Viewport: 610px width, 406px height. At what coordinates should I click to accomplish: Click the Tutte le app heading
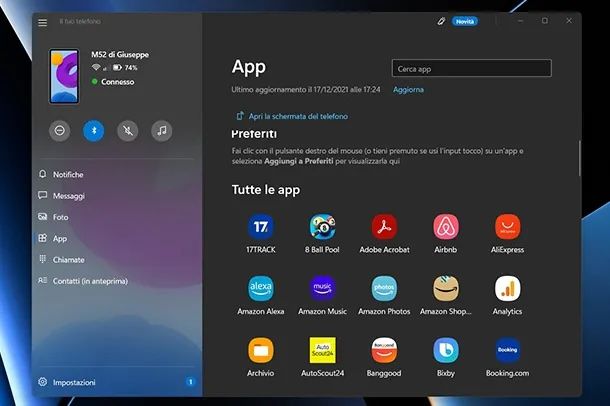(266, 190)
